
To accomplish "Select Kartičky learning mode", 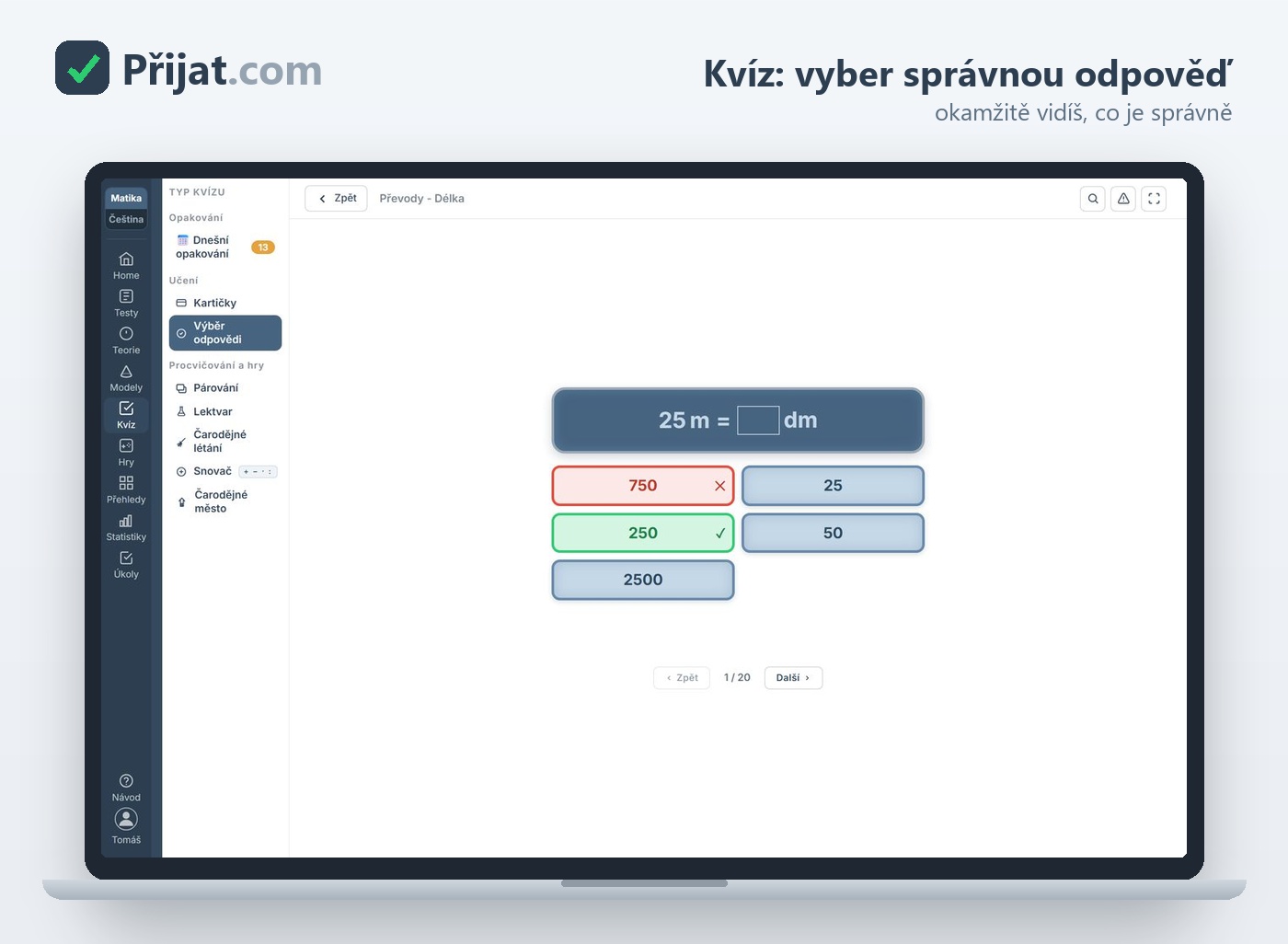I will (225, 303).
